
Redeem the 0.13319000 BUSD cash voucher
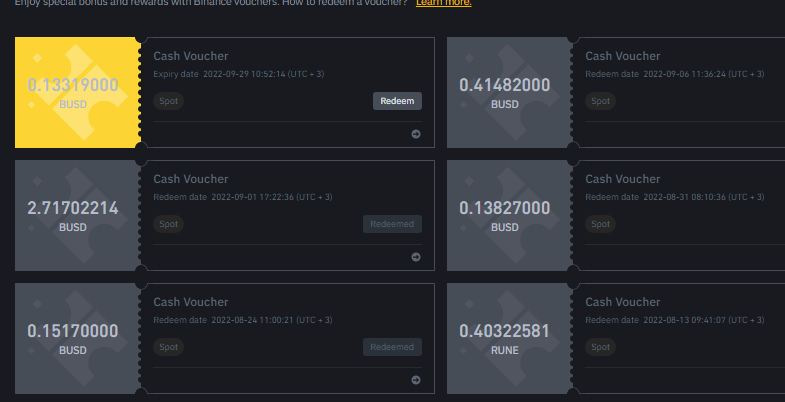(398, 101)
